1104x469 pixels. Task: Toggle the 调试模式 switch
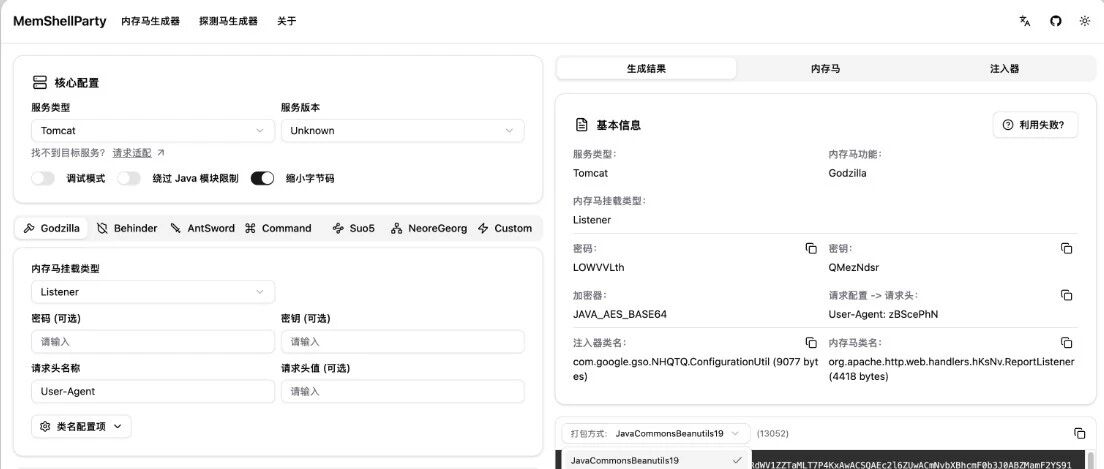tap(43, 179)
